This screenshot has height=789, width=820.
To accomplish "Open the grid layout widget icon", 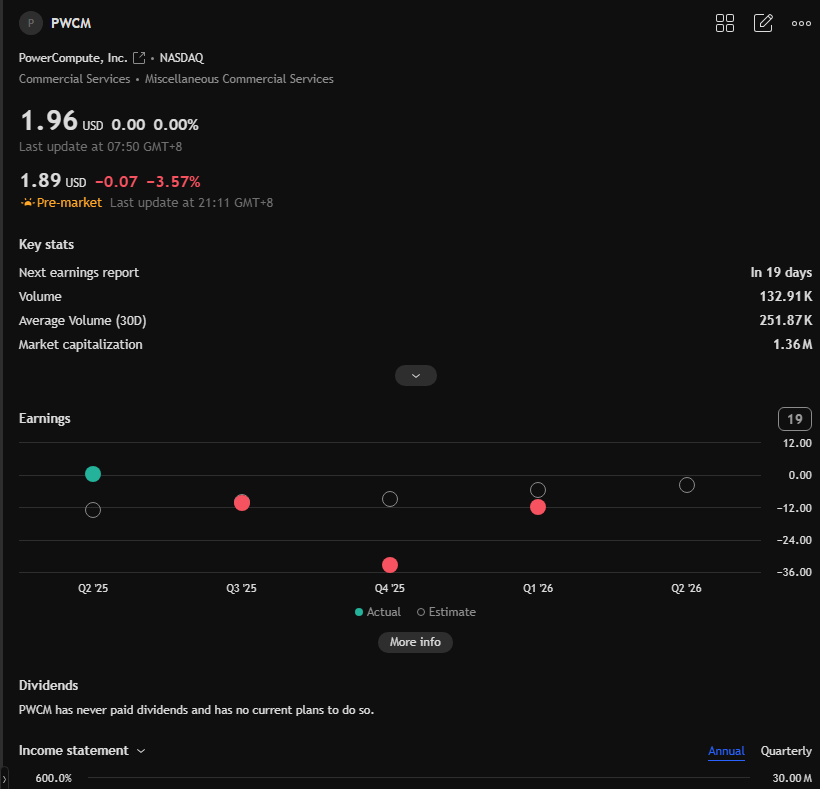I will coord(724,23).
